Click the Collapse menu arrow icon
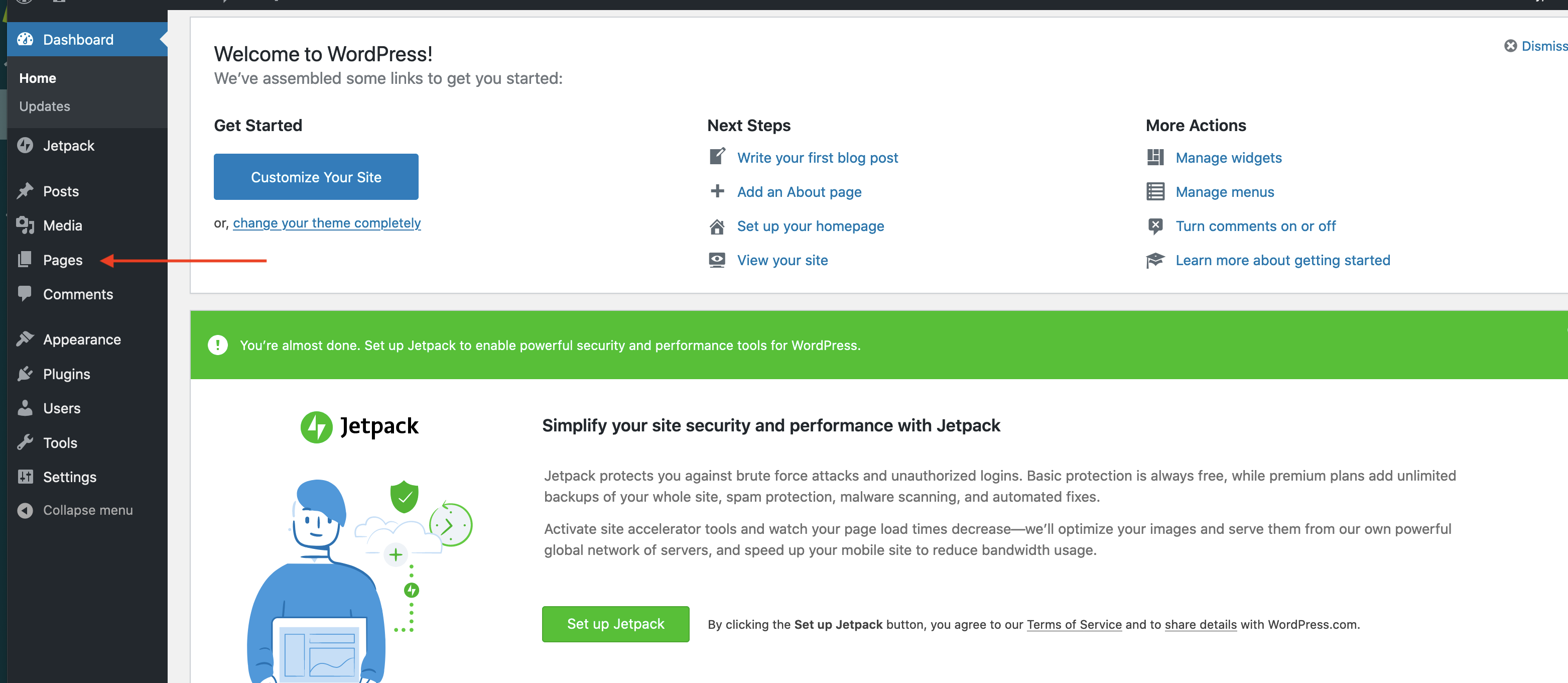The width and height of the screenshot is (1568, 683). click(25, 510)
